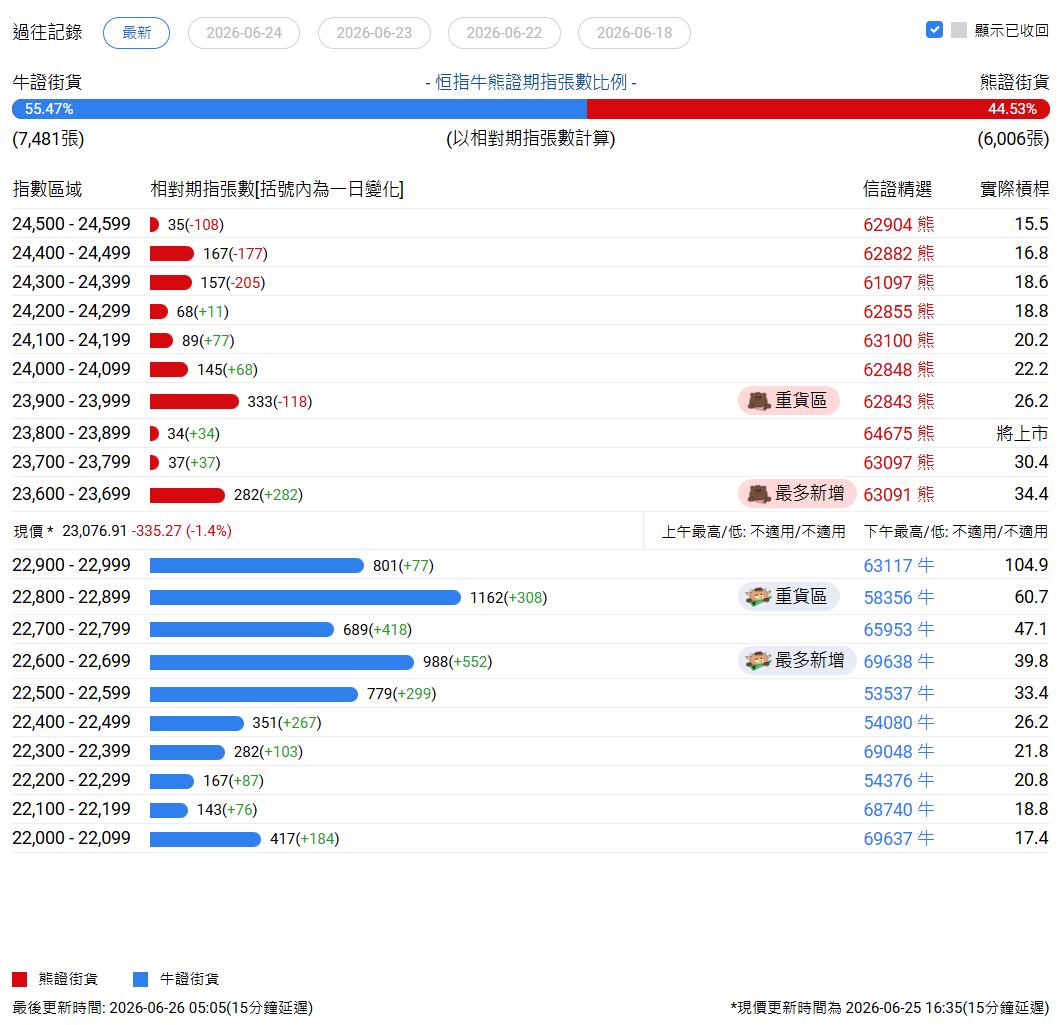Show the 2026-06-22 record

click(504, 33)
